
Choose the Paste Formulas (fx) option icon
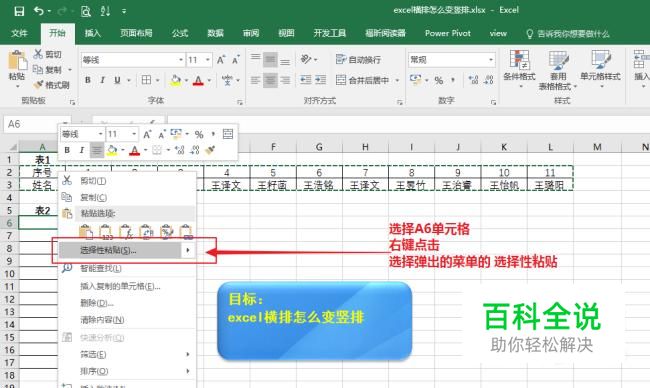[x=126, y=232]
